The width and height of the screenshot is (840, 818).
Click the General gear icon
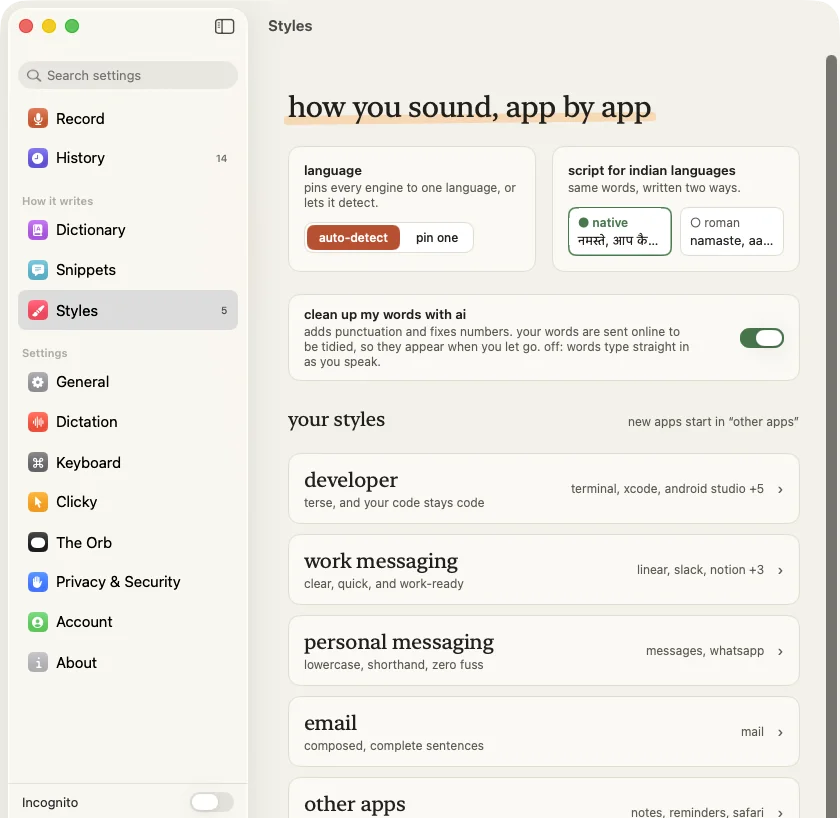pos(38,382)
